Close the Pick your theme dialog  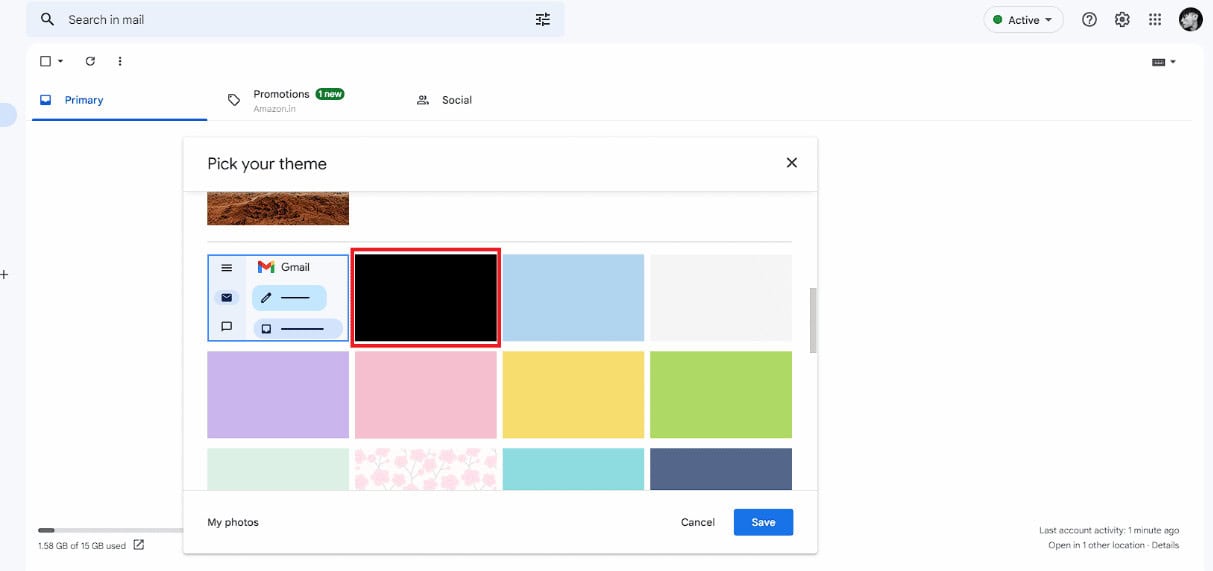(792, 162)
